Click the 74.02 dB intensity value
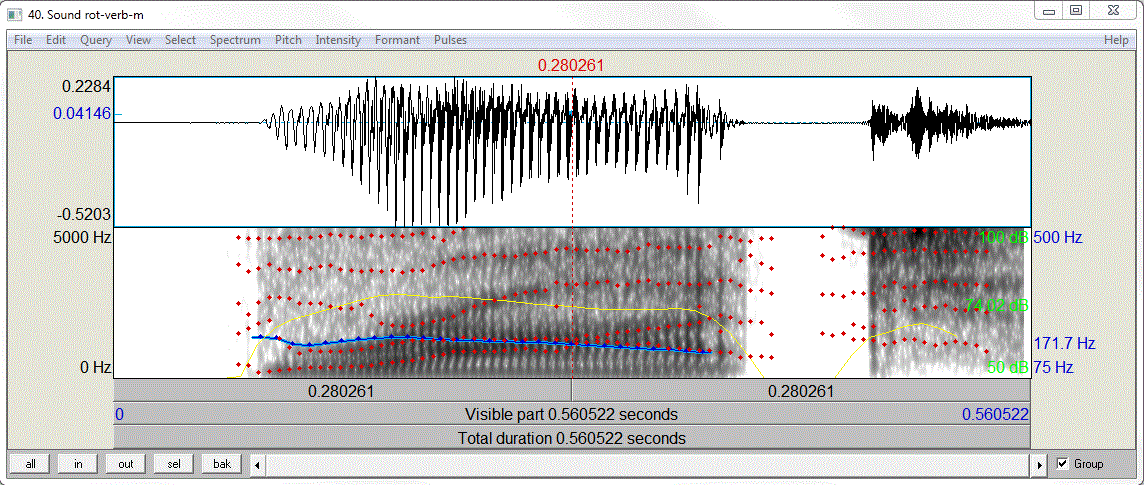The width and height of the screenshot is (1144, 485). coord(996,306)
